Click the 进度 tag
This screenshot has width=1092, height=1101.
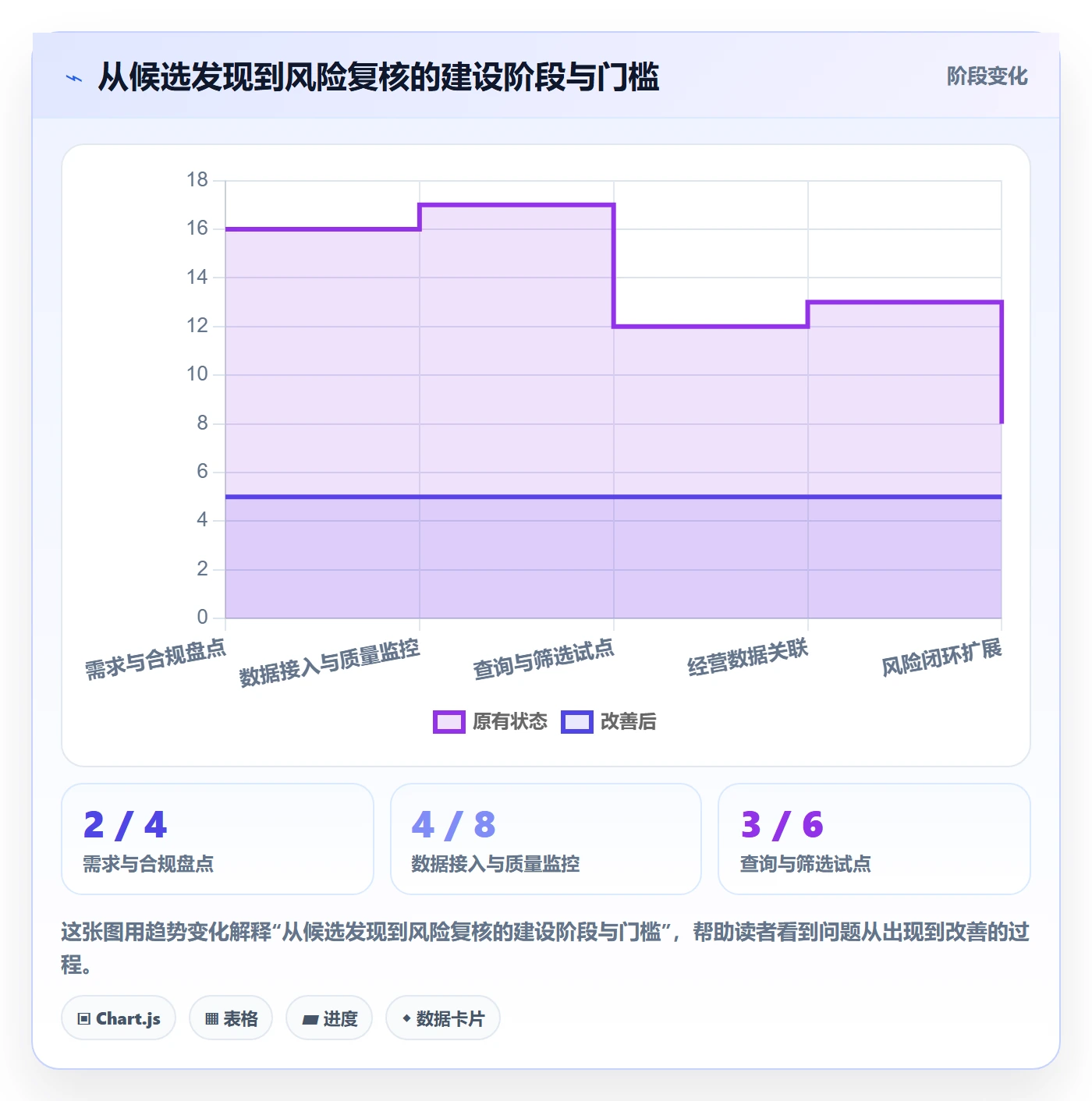point(329,1018)
